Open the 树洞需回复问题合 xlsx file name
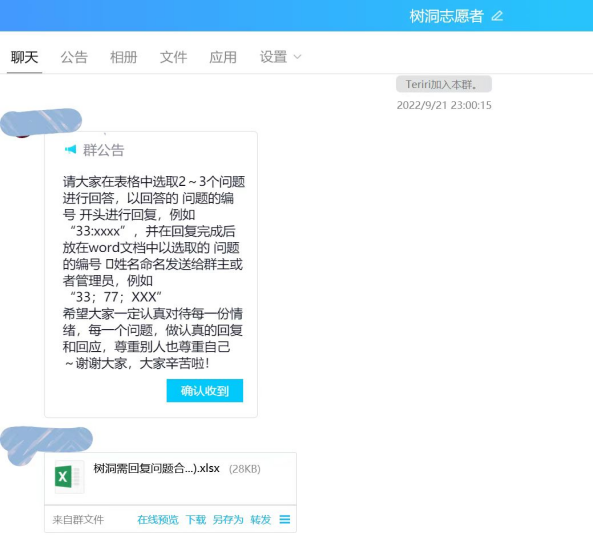The width and height of the screenshot is (593, 544). tap(157, 468)
